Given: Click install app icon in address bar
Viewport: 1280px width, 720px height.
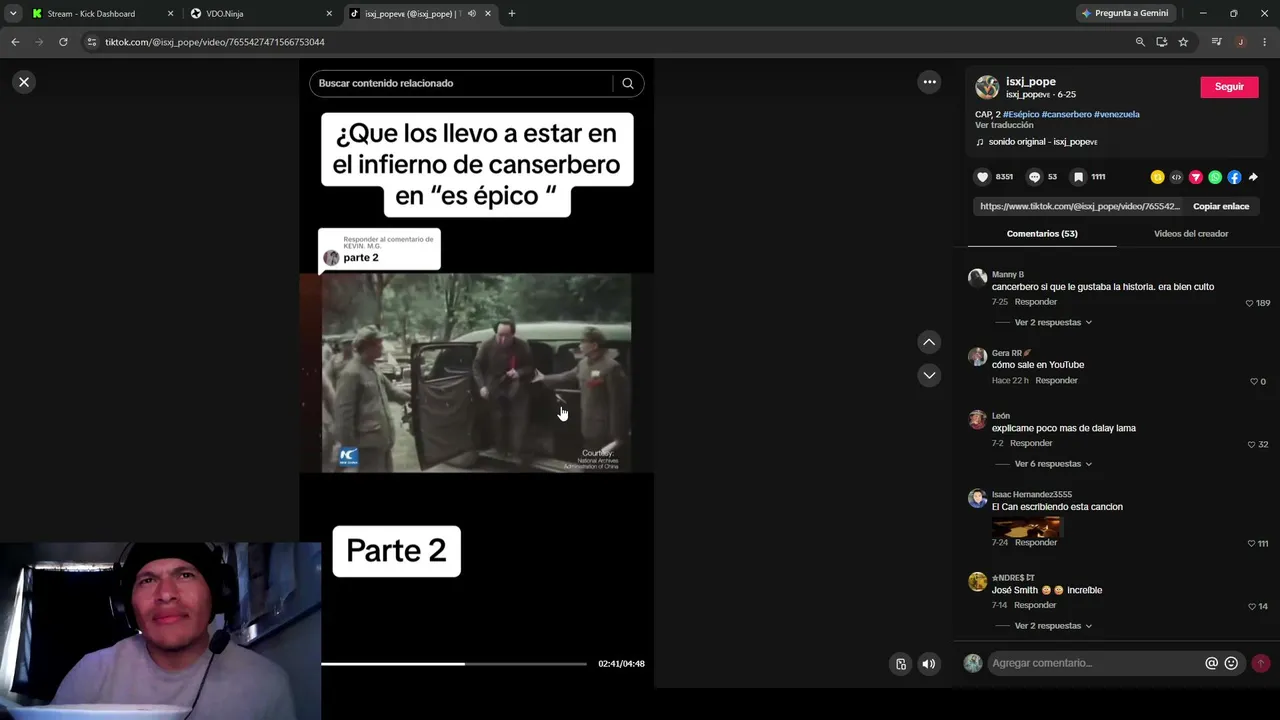Looking at the screenshot, I should point(1161,42).
